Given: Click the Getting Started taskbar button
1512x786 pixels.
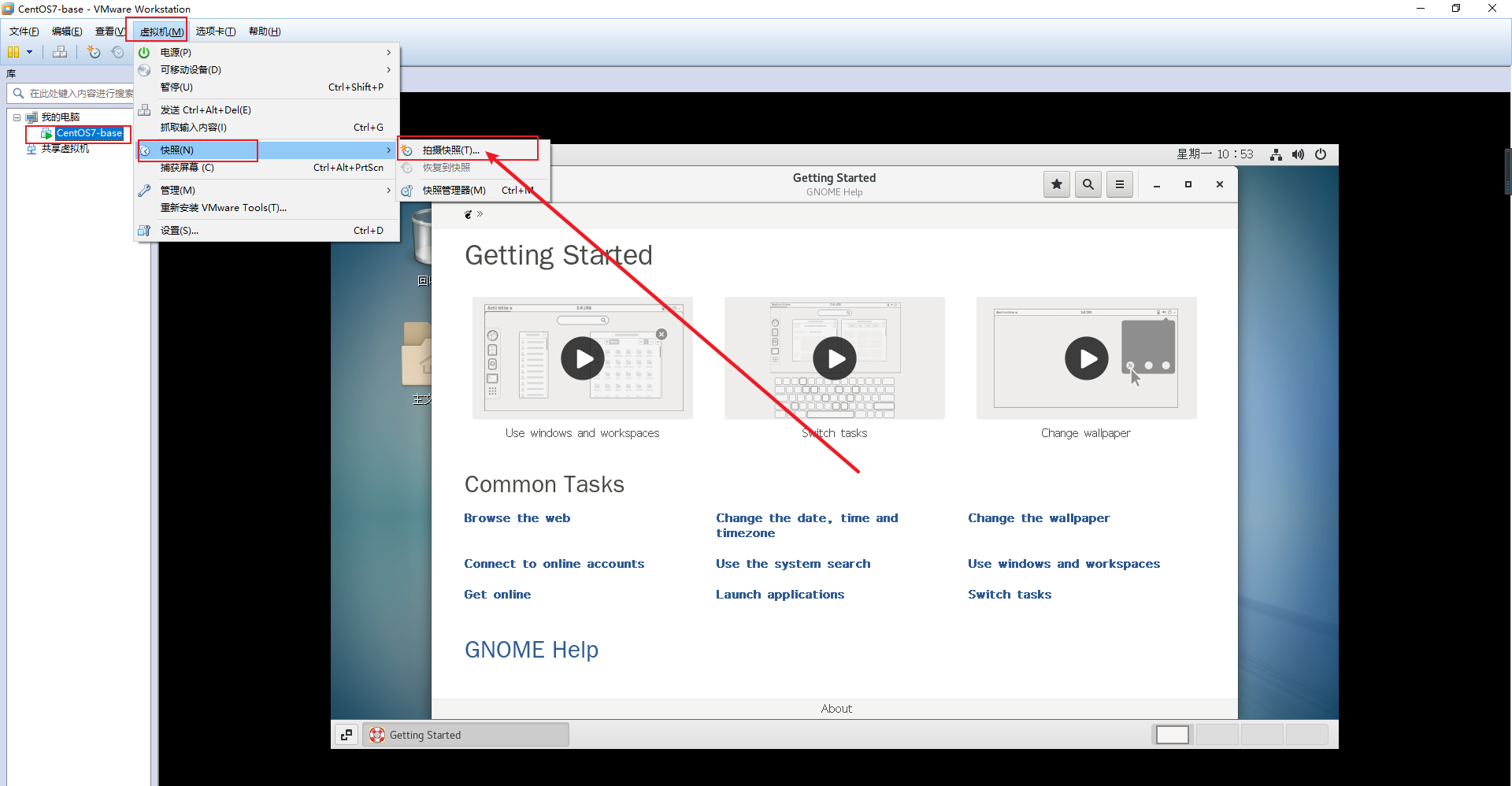Looking at the screenshot, I should [465, 735].
